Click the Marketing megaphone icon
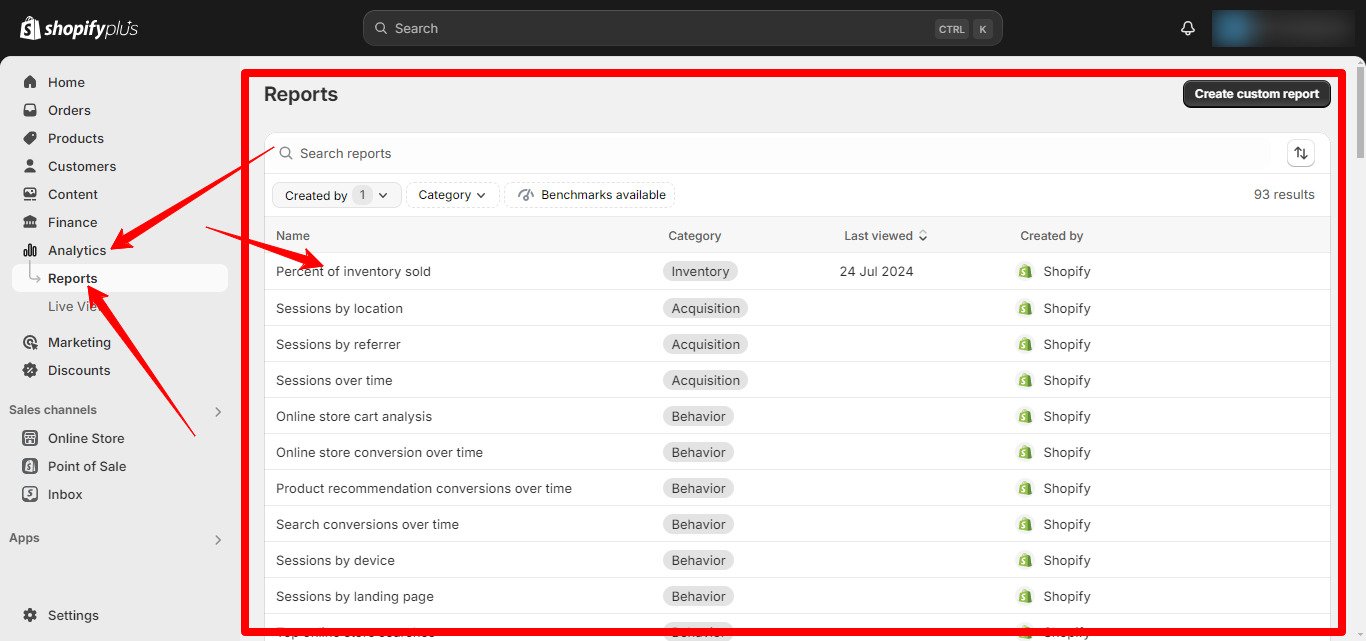Screen dimensions: 1366x641 pyautogui.click(x=30, y=342)
